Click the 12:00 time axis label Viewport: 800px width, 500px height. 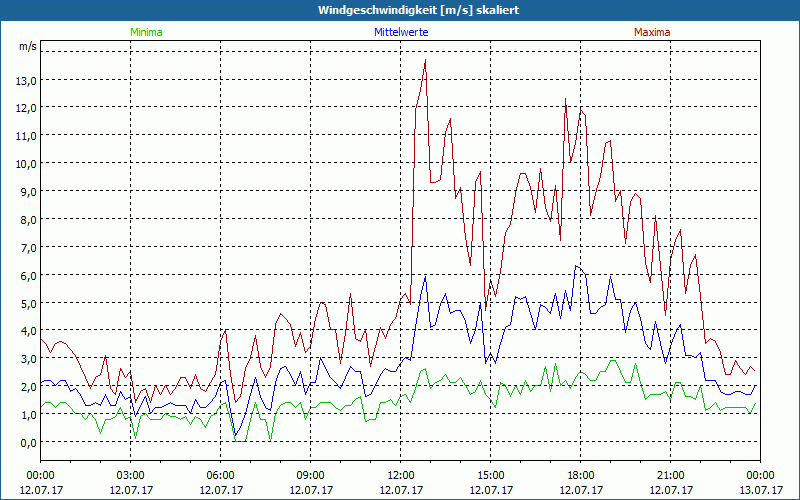point(401,476)
